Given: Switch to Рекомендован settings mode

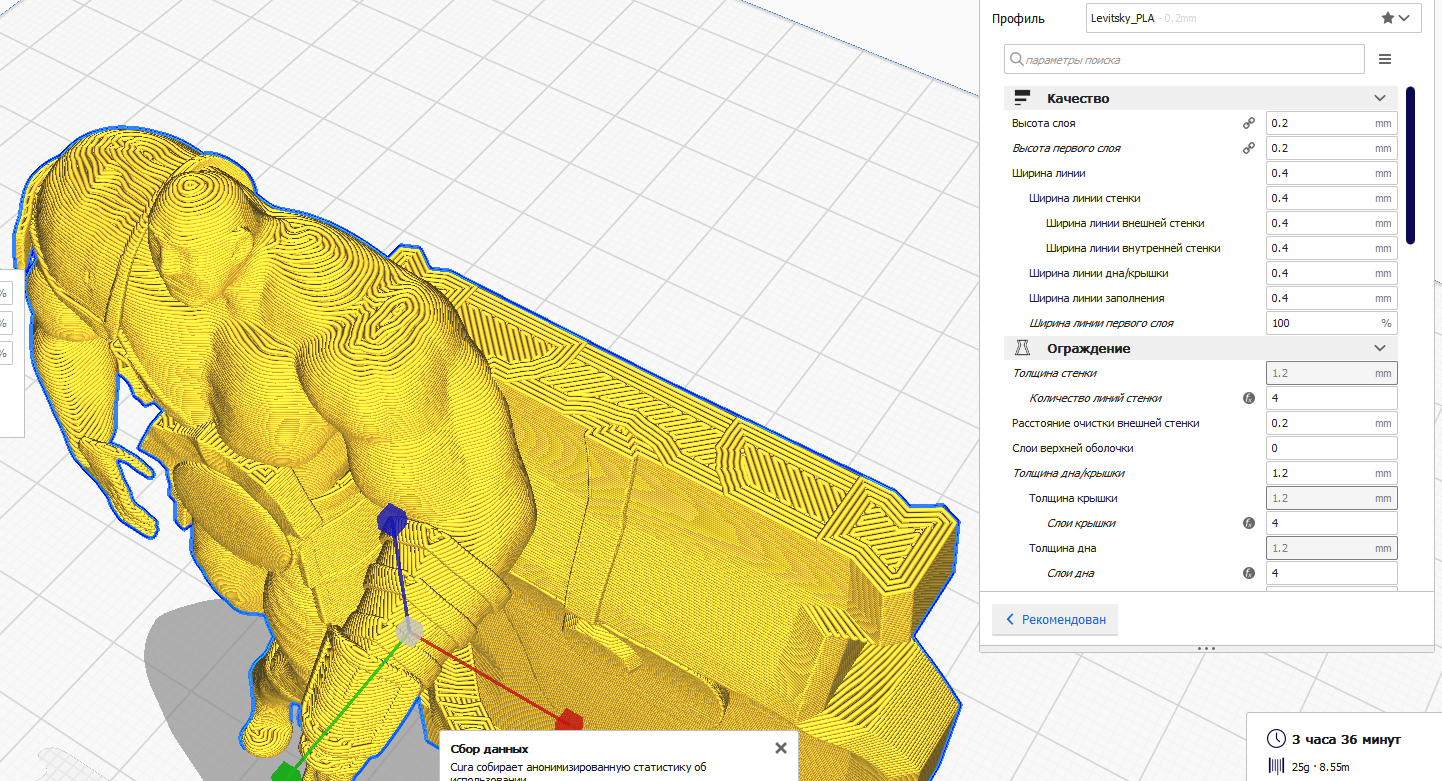Looking at the screenshot, I should [x=1055, y=620].
